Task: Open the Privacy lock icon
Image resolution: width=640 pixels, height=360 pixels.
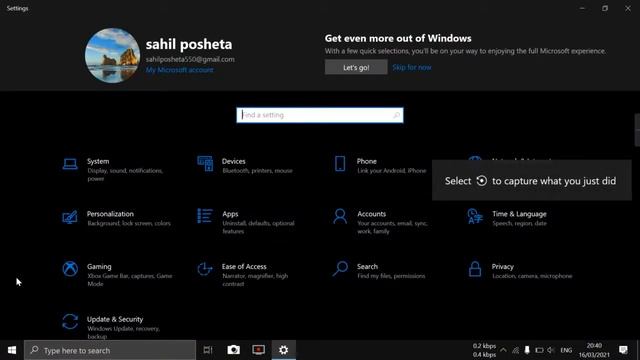Action: (475, 269)
